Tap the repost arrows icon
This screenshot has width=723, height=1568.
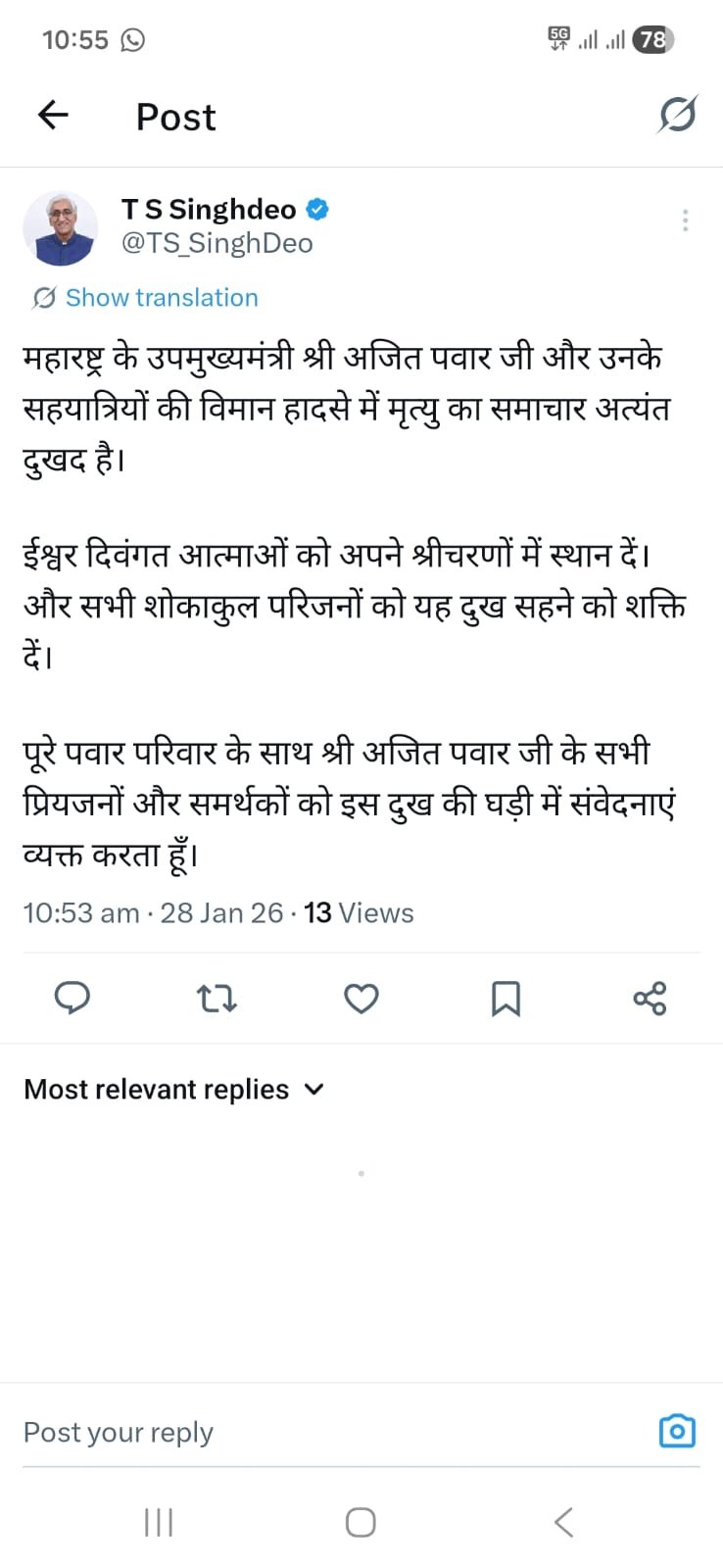point(217,999)
